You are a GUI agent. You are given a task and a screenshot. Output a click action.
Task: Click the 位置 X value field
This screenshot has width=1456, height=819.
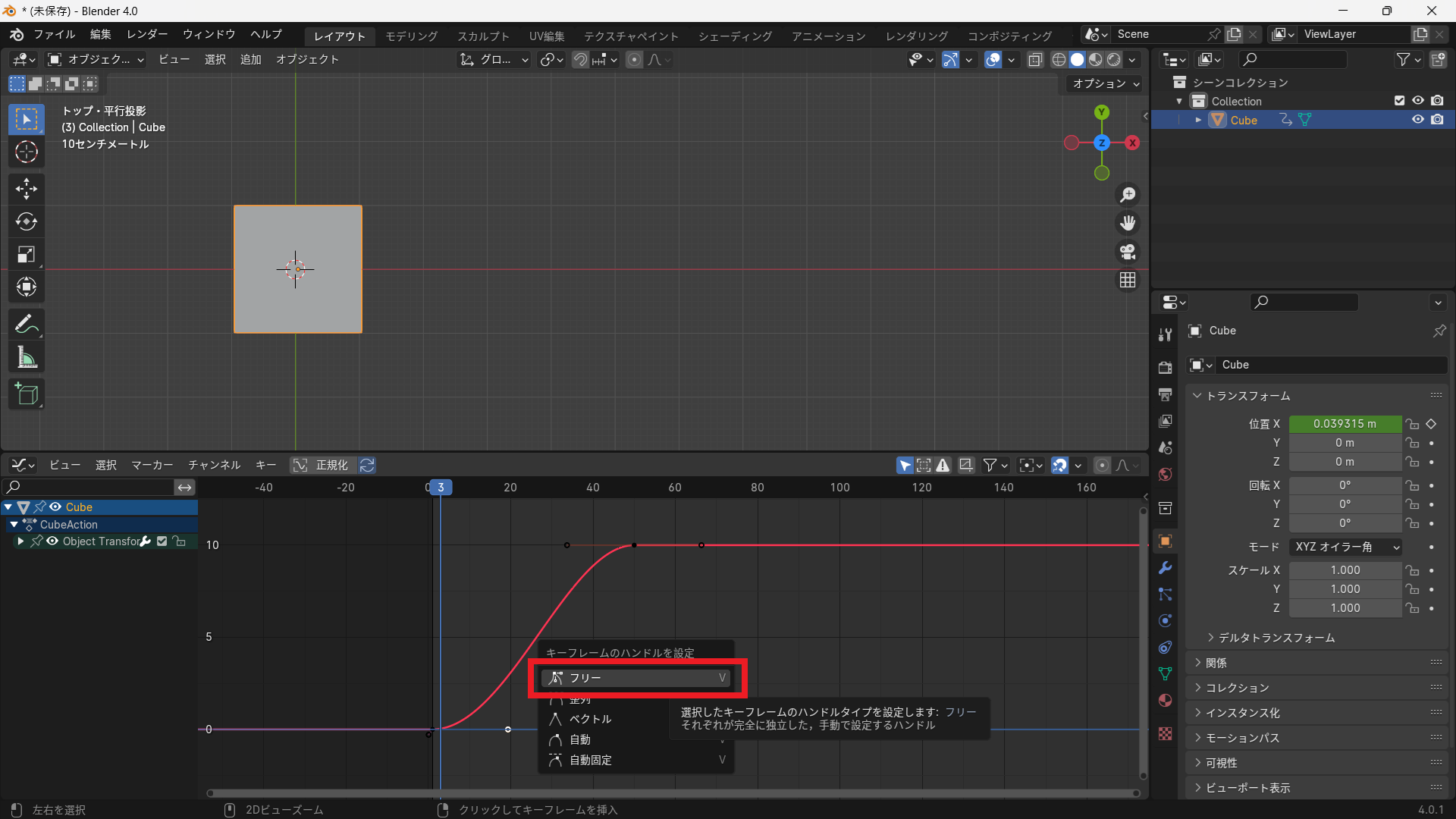[1345, 424]
